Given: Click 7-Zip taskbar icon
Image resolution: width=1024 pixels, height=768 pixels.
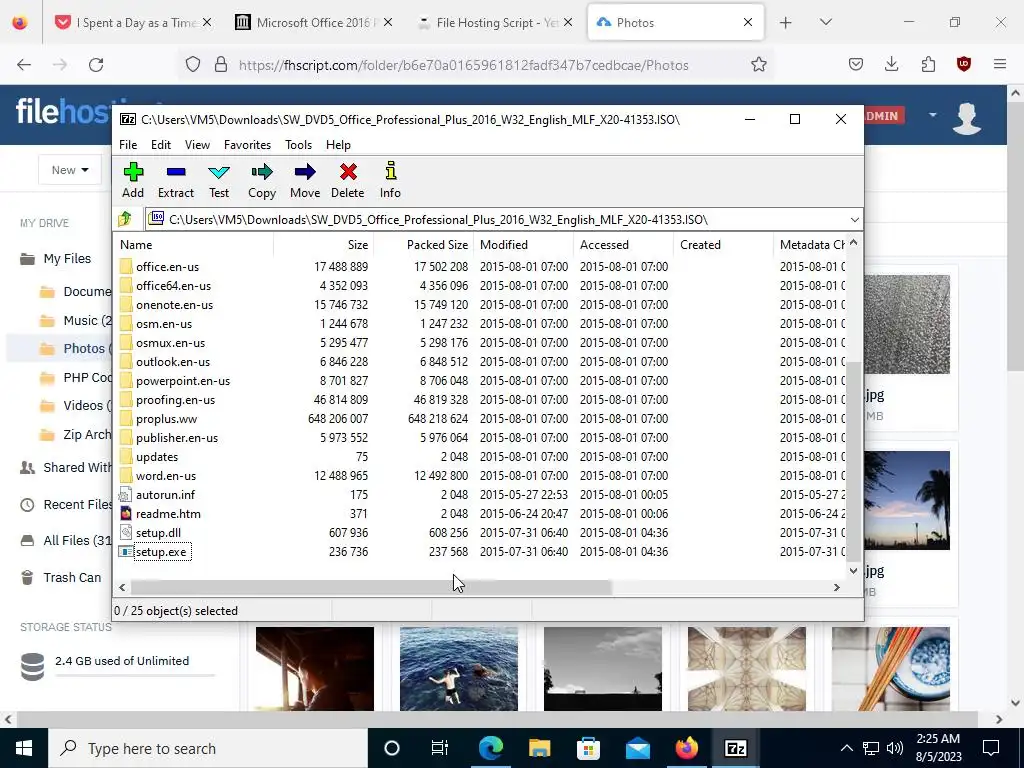Looking at the screenshot, I should pos(735,748).
